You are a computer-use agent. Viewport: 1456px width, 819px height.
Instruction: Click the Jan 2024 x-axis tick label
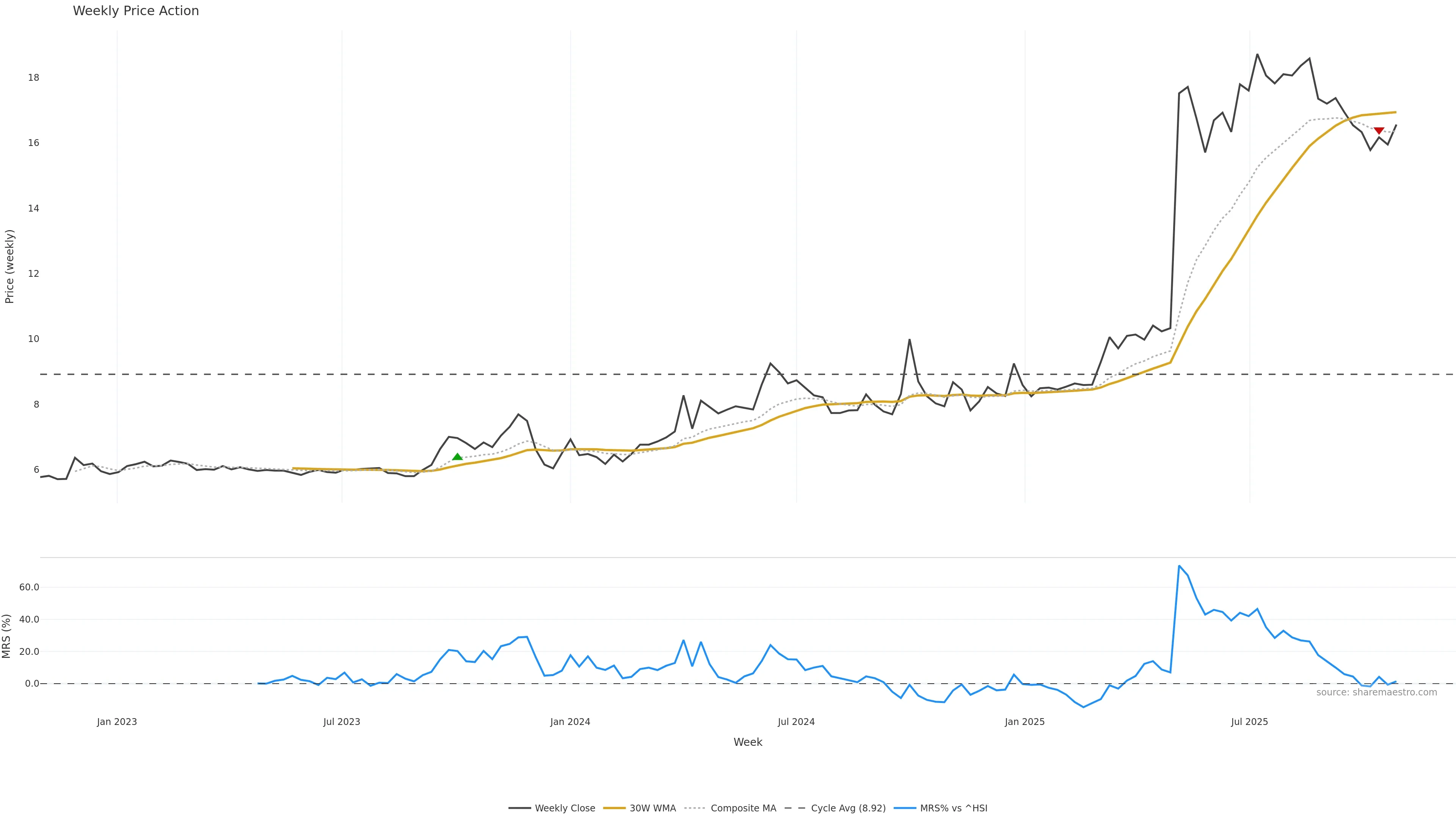(x=570, y=722)
